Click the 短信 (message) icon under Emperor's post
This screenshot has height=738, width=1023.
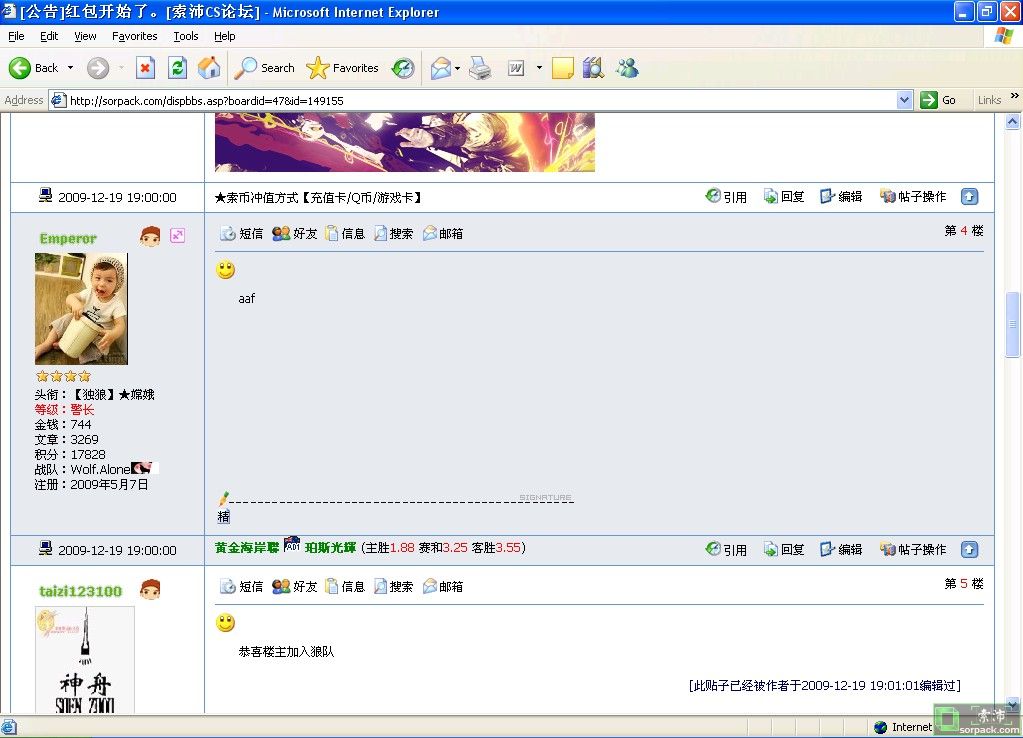coord(243,233)
